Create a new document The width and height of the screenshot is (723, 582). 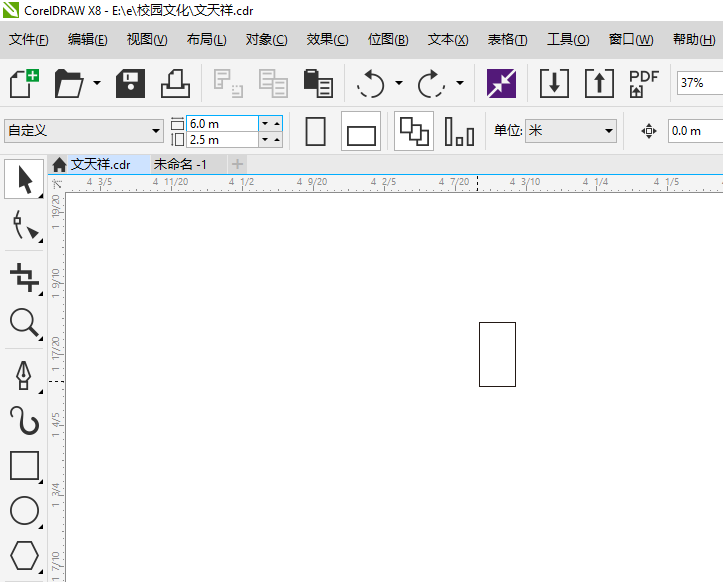pos(24,83)
